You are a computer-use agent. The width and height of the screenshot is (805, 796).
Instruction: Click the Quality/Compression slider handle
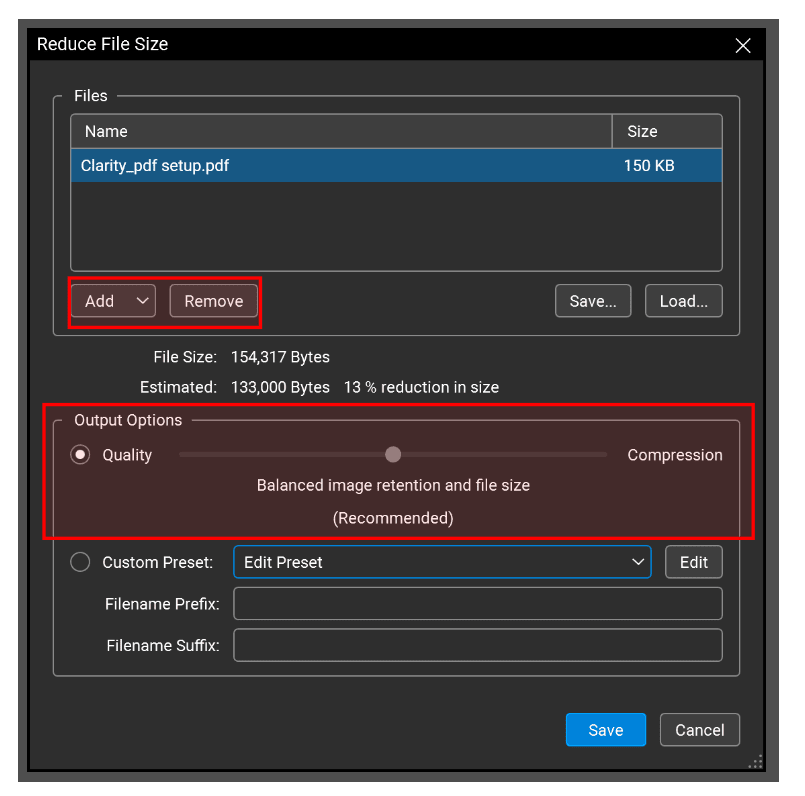click(x=393, y=454)
